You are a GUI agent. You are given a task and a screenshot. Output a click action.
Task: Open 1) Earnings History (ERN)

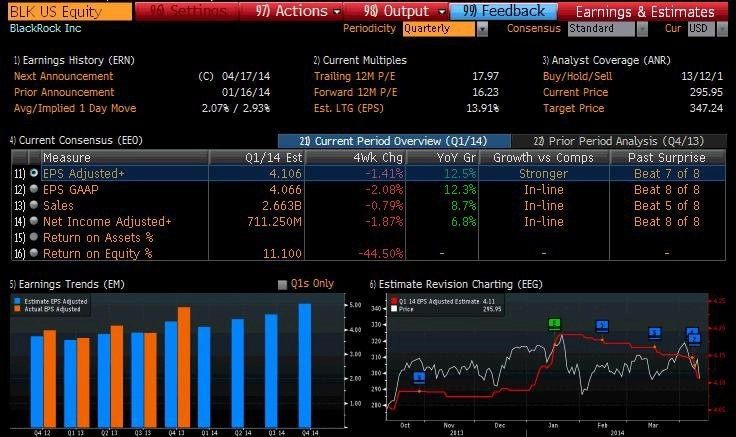pos(74,60)
